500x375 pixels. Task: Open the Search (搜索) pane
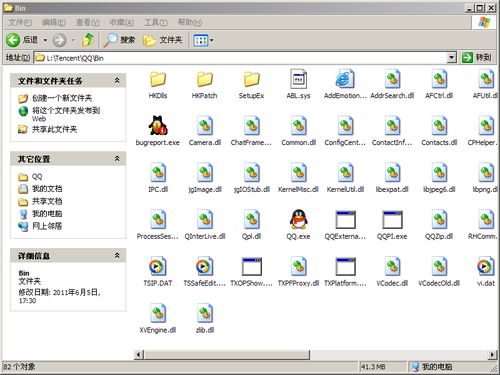point(119,40)
